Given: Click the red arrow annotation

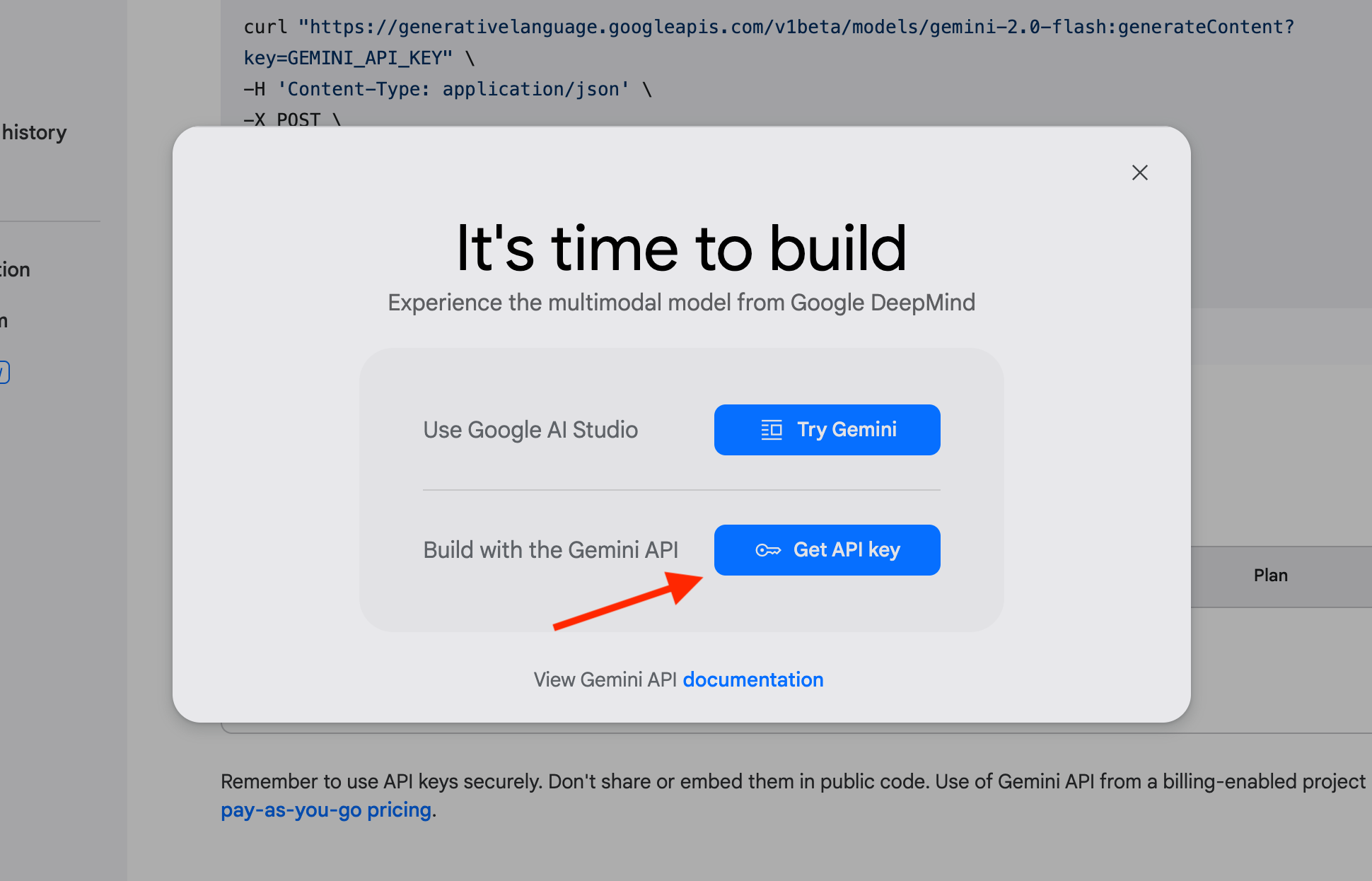Looking at the screenshot, I should click(628, 600).
